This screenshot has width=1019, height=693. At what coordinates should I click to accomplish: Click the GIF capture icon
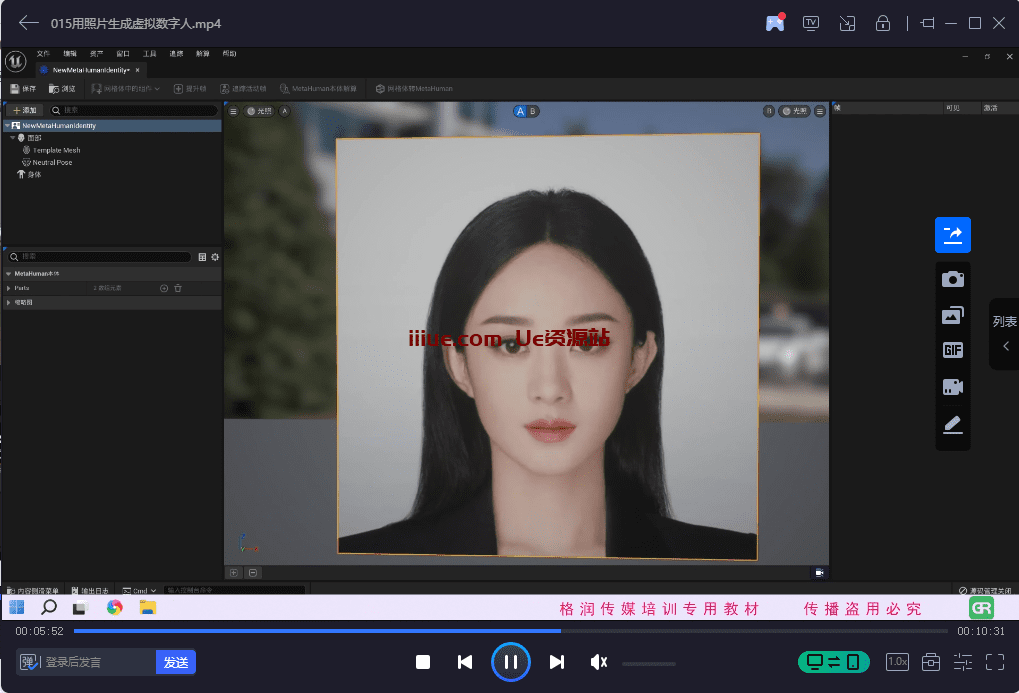952,350
